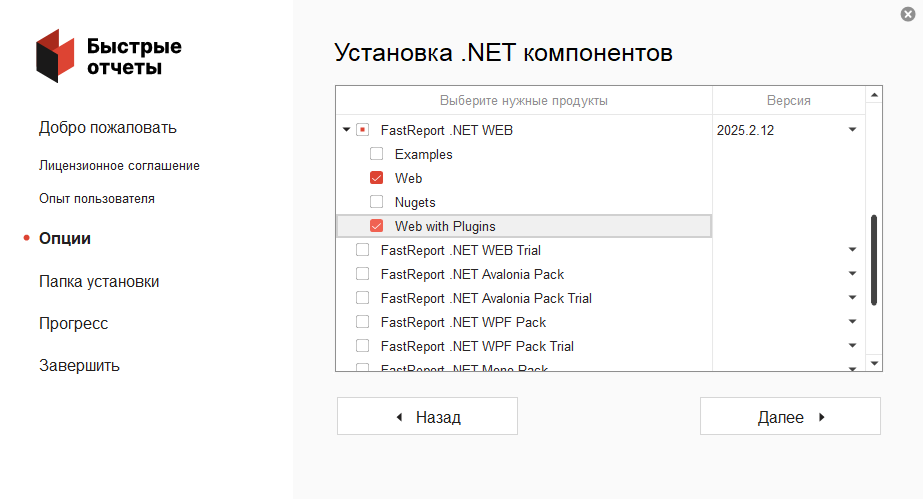
Task: Open version dropdown for FastReport .NET WEB Trial
Action: 852,250
